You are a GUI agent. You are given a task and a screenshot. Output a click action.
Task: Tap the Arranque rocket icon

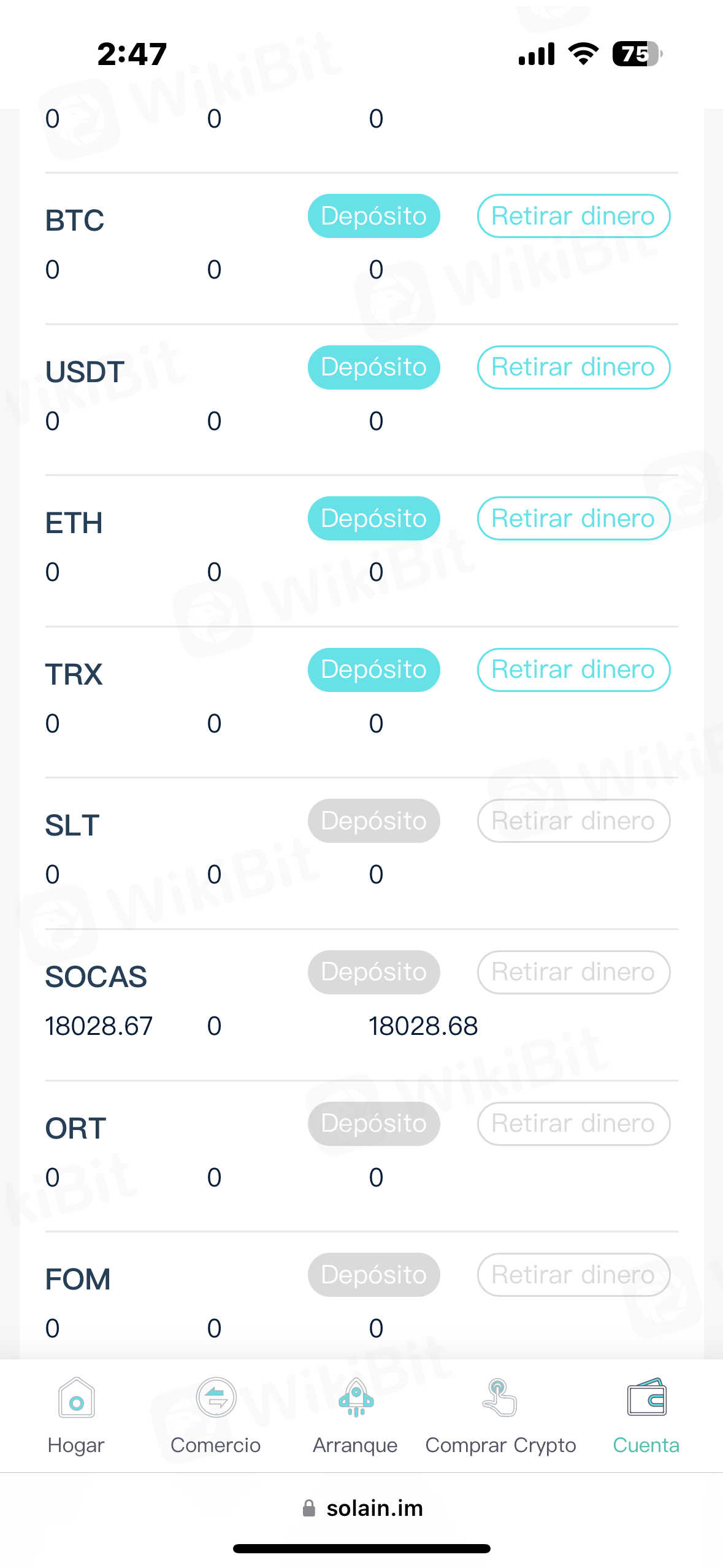pyautogui.click(x=356, y=1399)
